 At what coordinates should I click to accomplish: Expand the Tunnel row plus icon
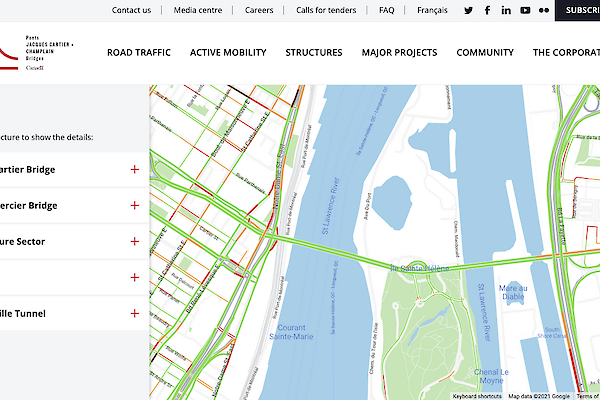[134, 314]
